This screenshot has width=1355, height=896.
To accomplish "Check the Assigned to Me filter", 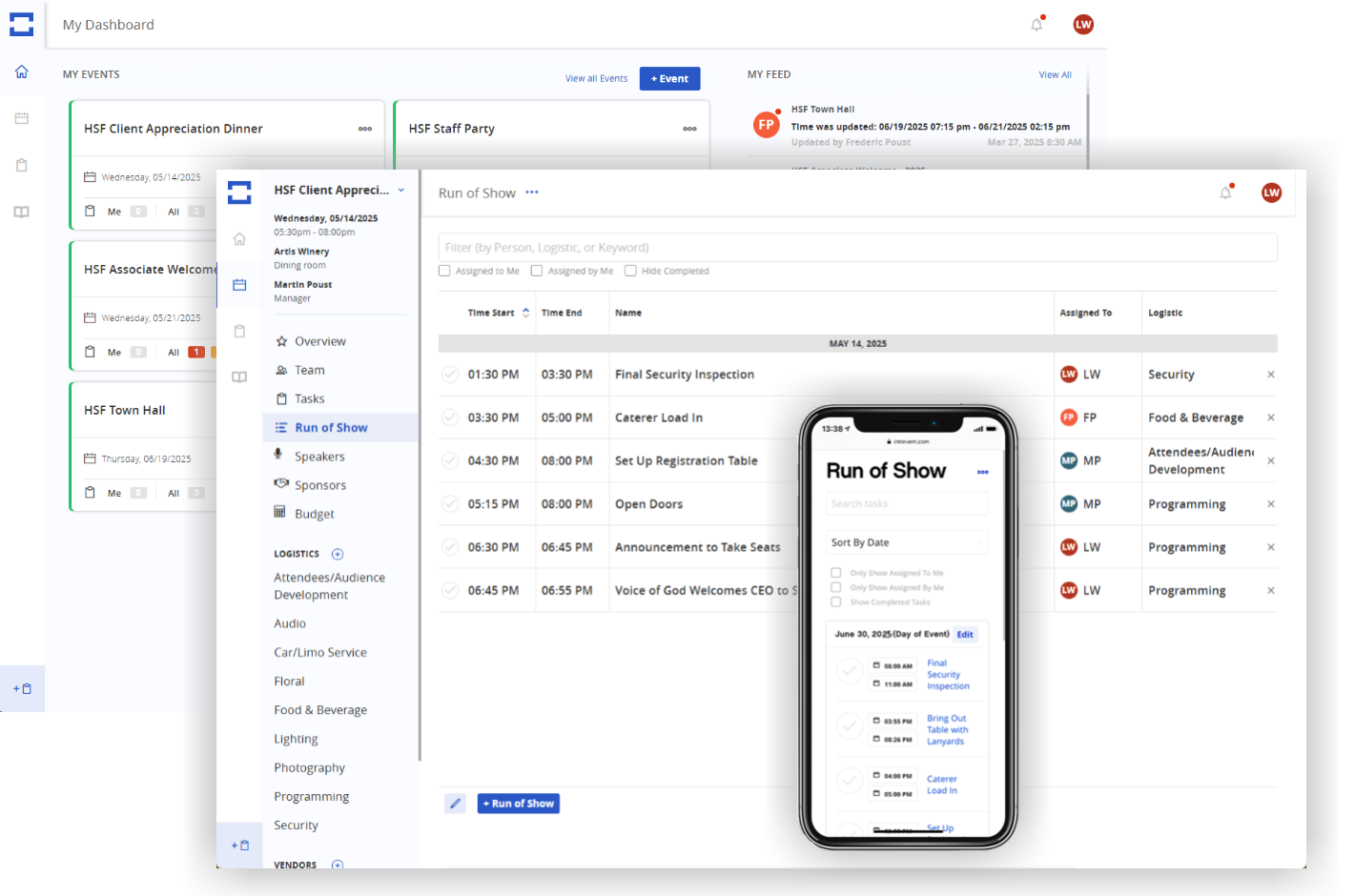I will click(x=444, y=271).
